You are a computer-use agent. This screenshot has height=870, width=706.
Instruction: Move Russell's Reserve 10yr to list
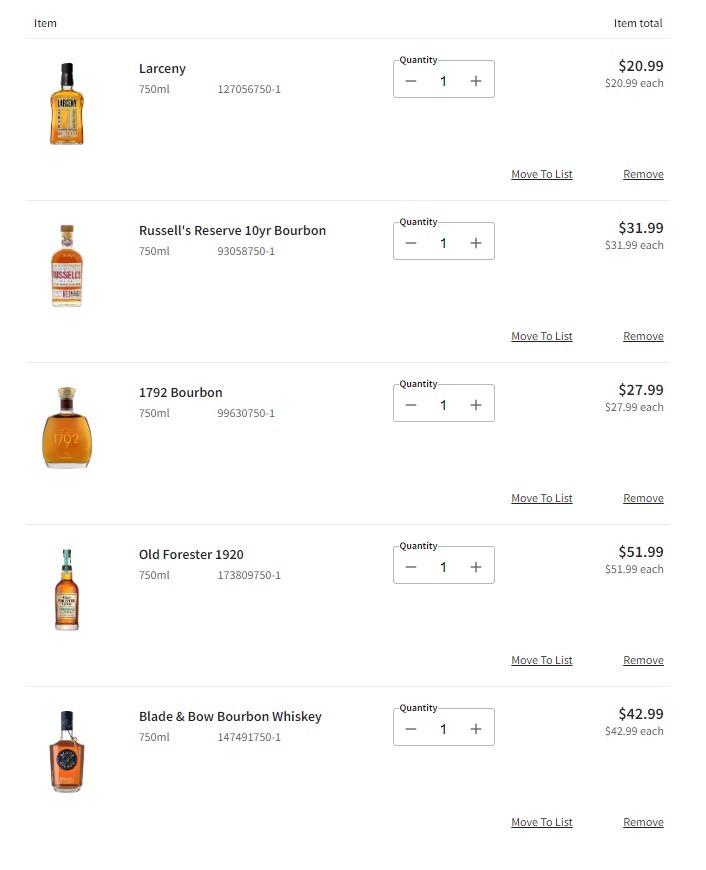click(541, 336)
